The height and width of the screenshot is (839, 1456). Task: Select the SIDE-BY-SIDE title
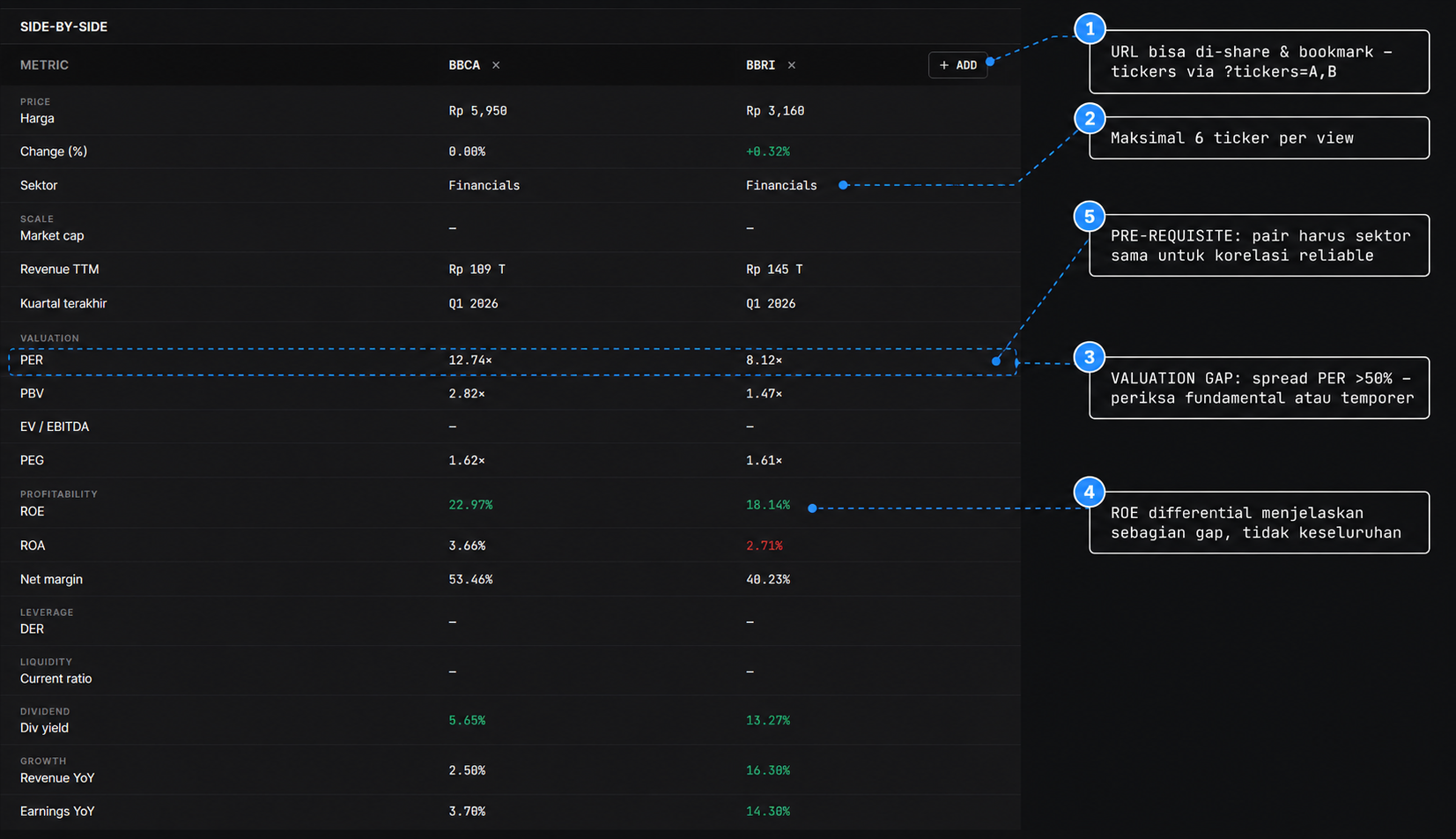click(x=63, y=26)
